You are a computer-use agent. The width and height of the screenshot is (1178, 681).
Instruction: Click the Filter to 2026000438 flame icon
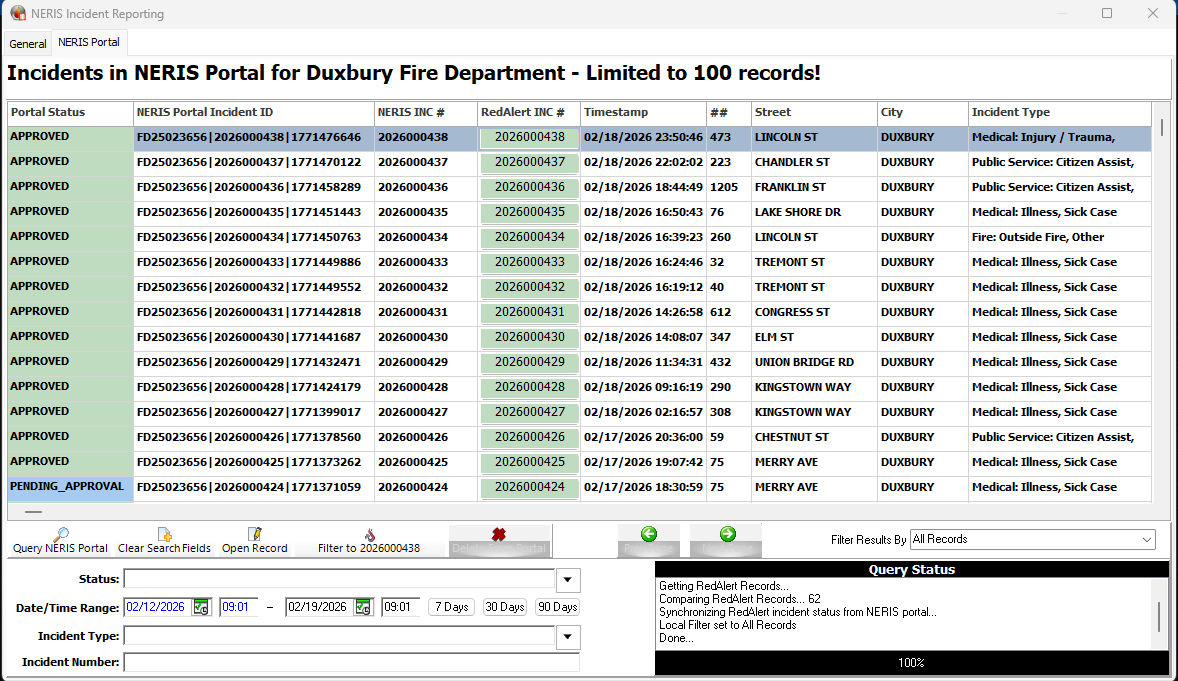pyautogui.click(x=370, y=534)
